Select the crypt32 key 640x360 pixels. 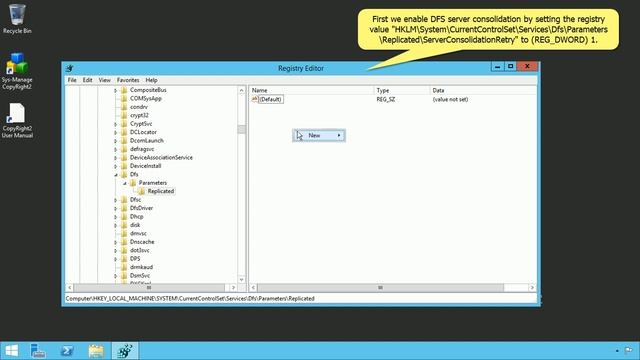point(139,115)
